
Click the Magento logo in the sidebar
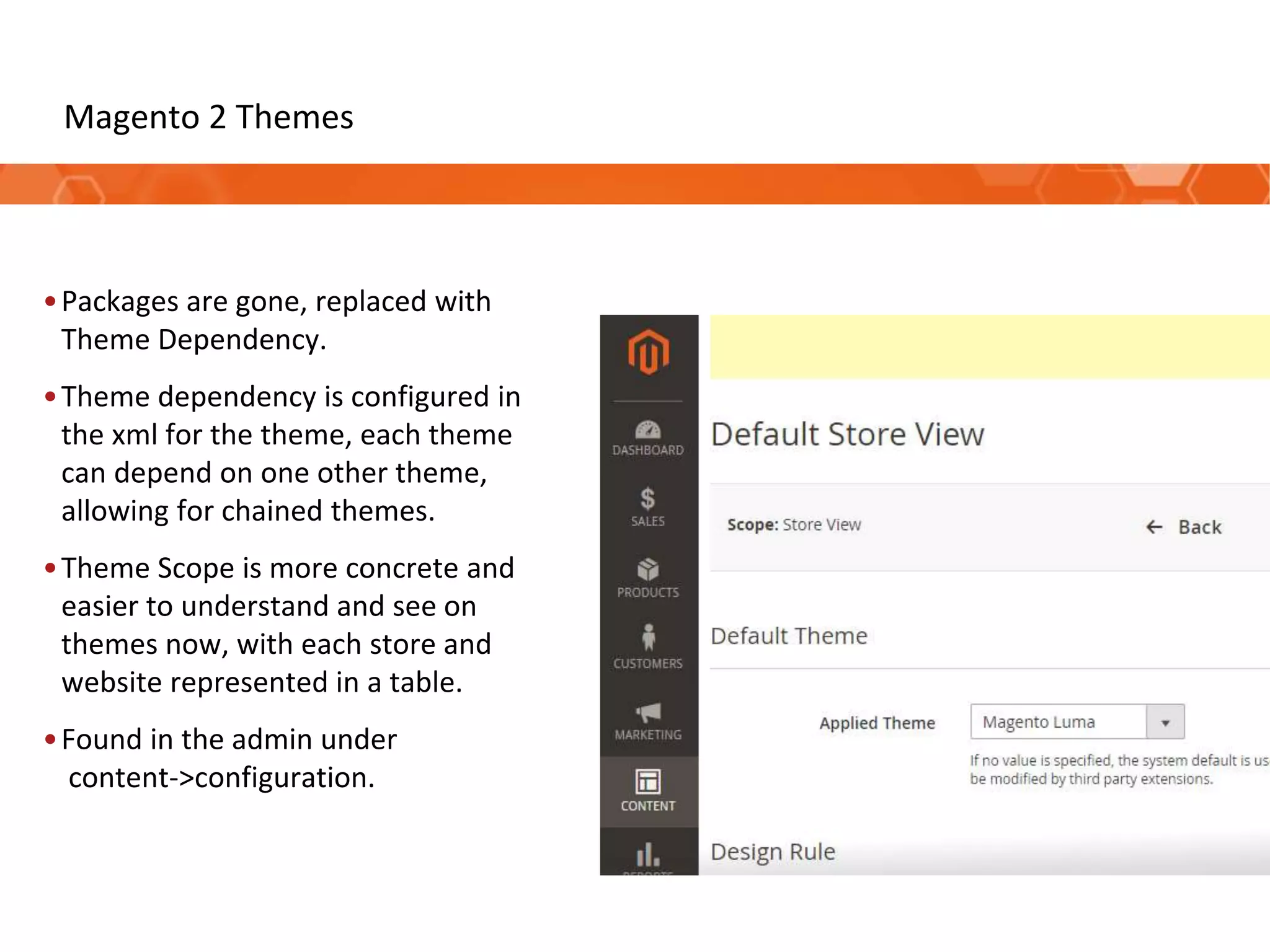pos(648,352)
